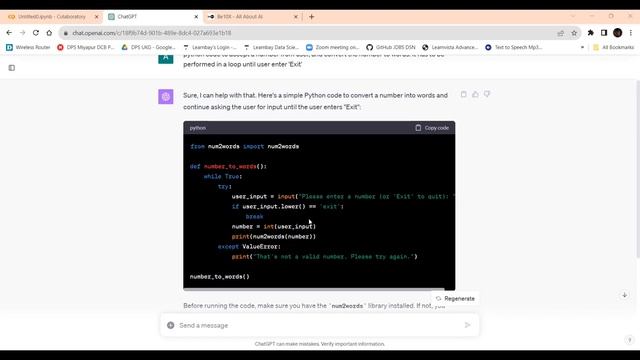The height and width of the screenshot is (360, 640).
Task: Open GitHub JOBS DSN bookmark
Action: coord(391,47)
